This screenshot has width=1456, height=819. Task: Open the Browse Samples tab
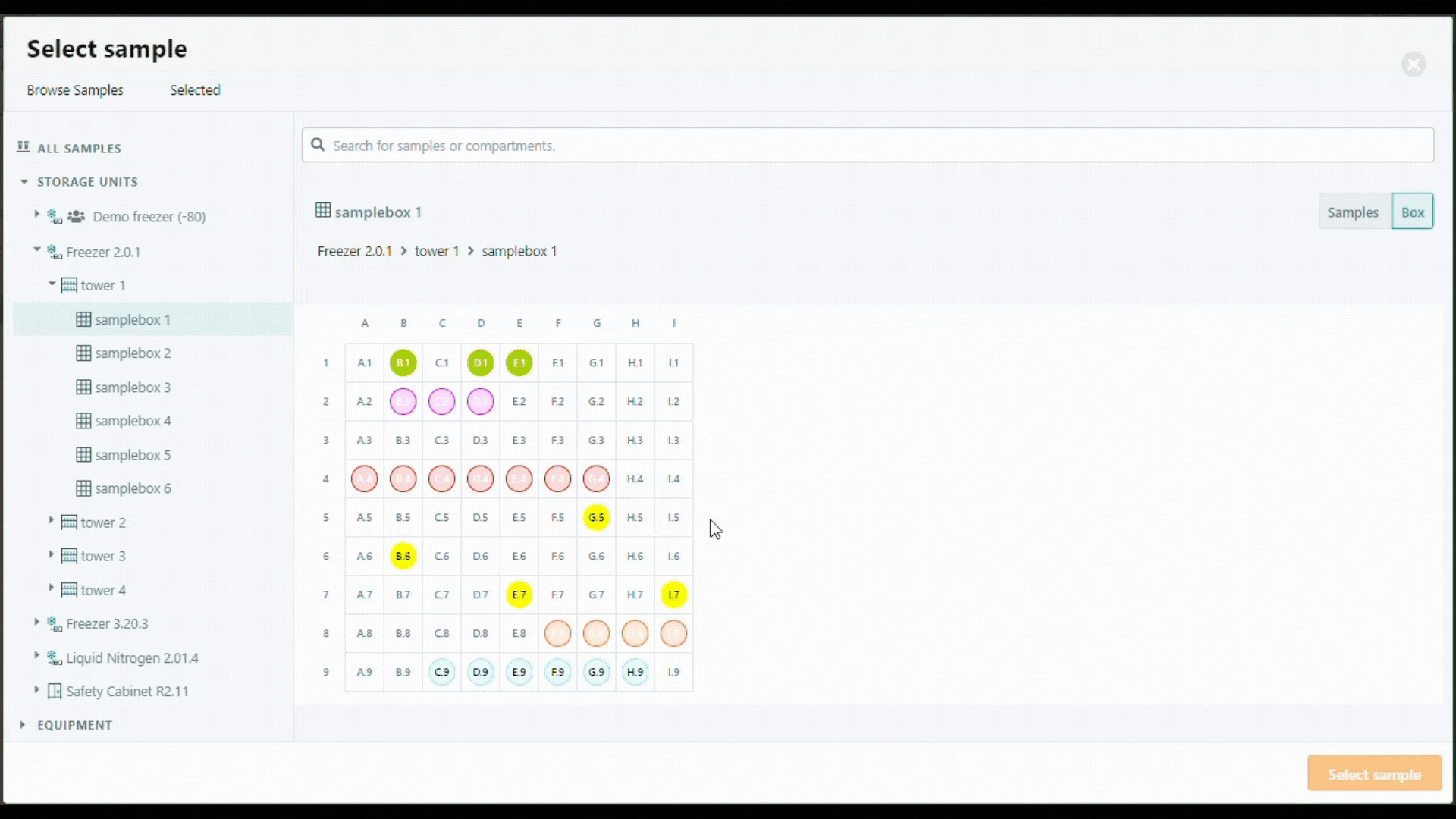75,90
